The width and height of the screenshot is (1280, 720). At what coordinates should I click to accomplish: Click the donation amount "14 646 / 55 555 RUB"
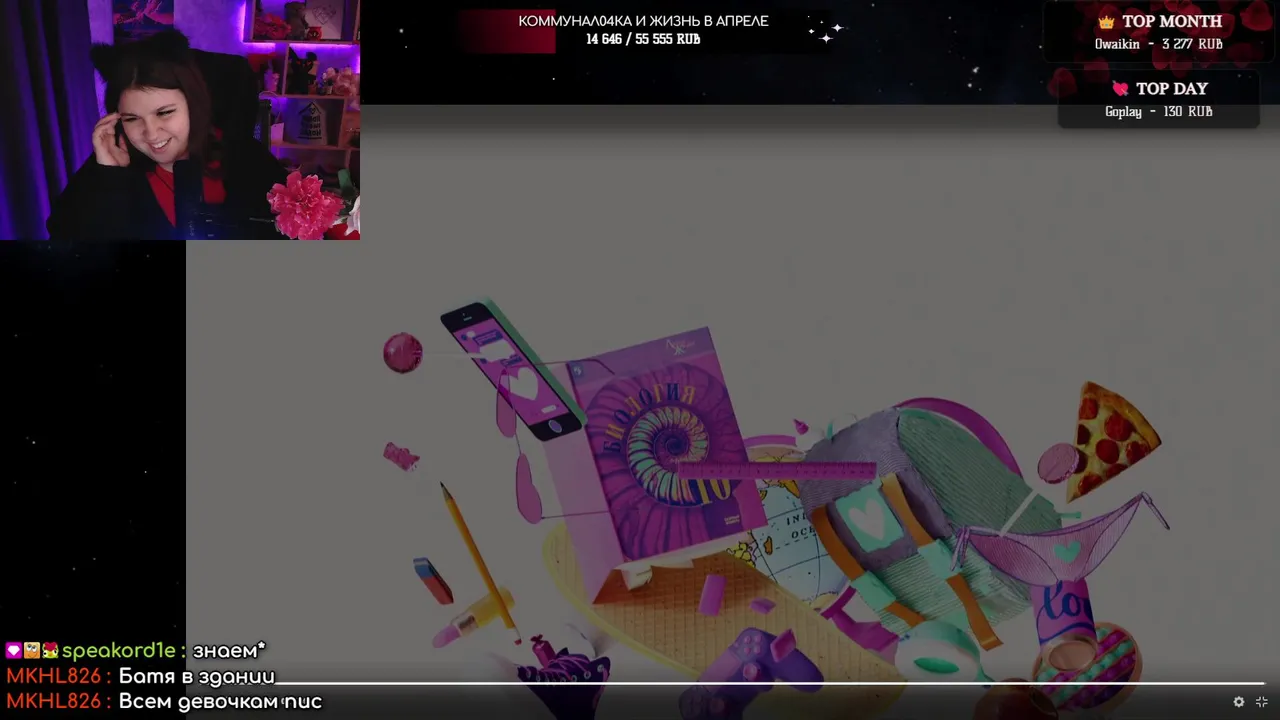click(643, 39)
